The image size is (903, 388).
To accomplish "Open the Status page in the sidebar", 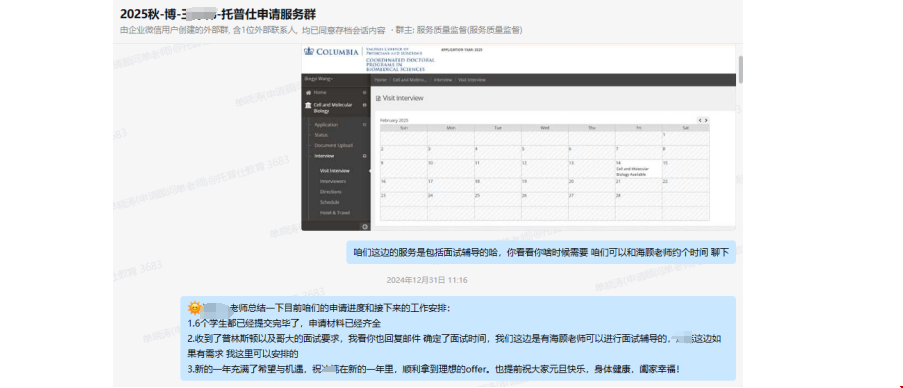I will (321, 135).
